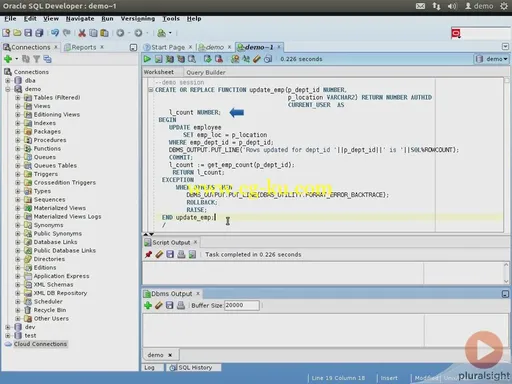The height and width of the screenshot is (384, 512).
Task: Click the New file icon in main toolbar
Action: click(x=6, y=33)
